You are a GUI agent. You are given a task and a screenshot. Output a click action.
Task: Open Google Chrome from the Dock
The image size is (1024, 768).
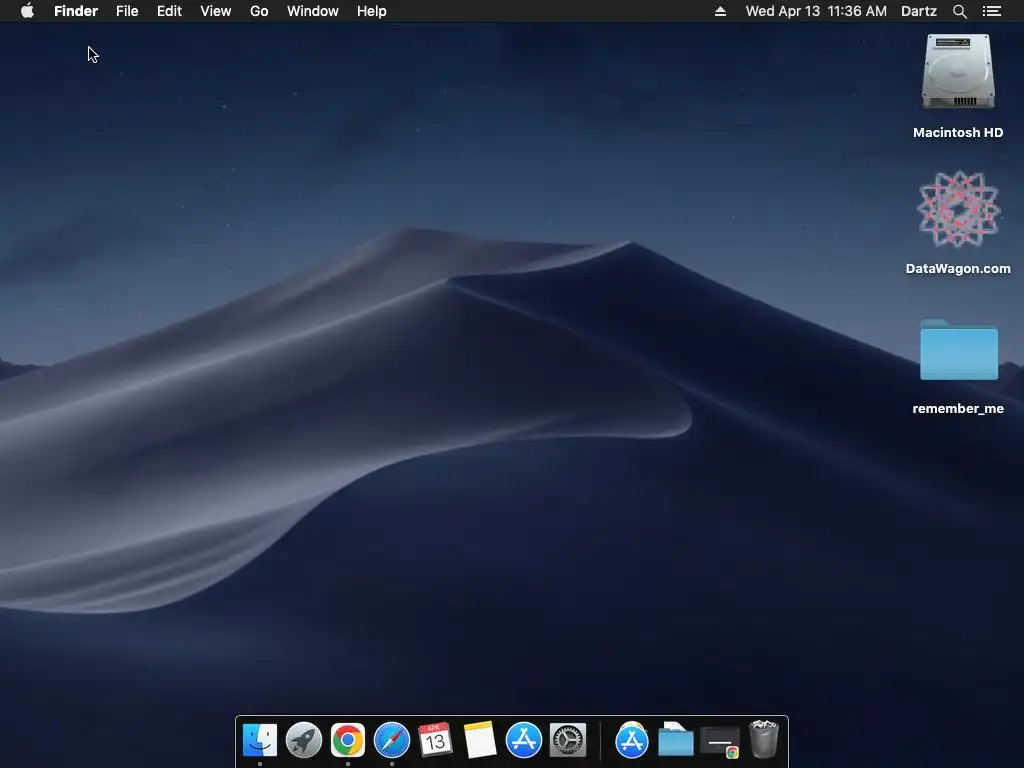pyautogui.click(x=347, y=740)
